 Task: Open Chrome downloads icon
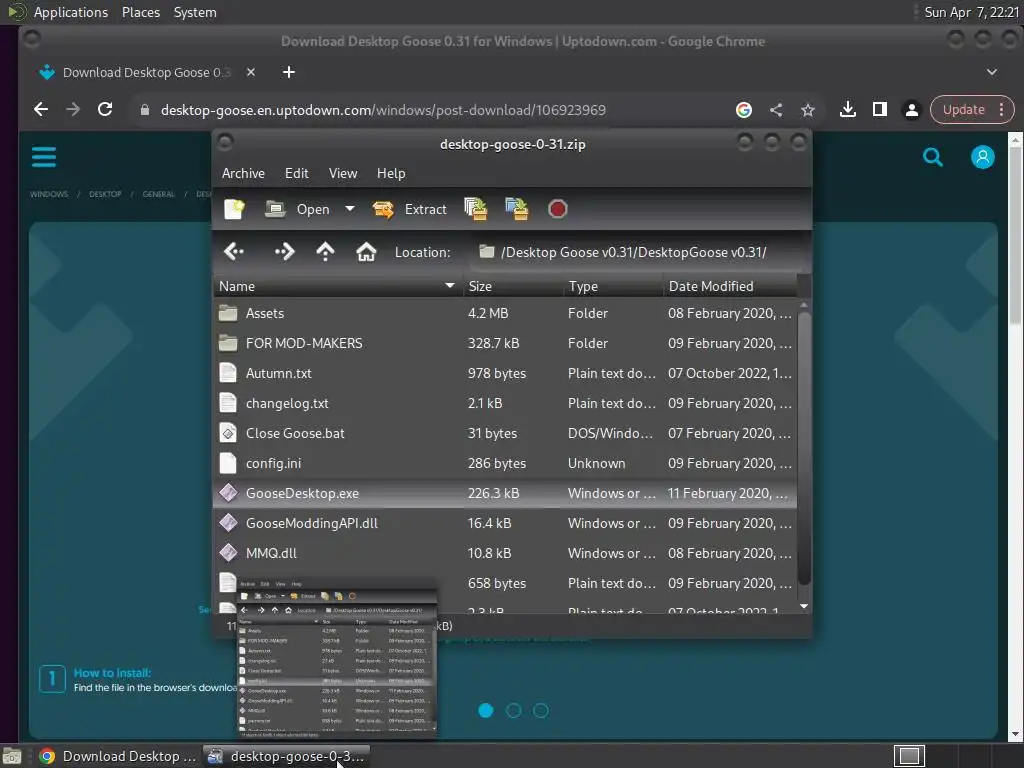pos(848,110)
